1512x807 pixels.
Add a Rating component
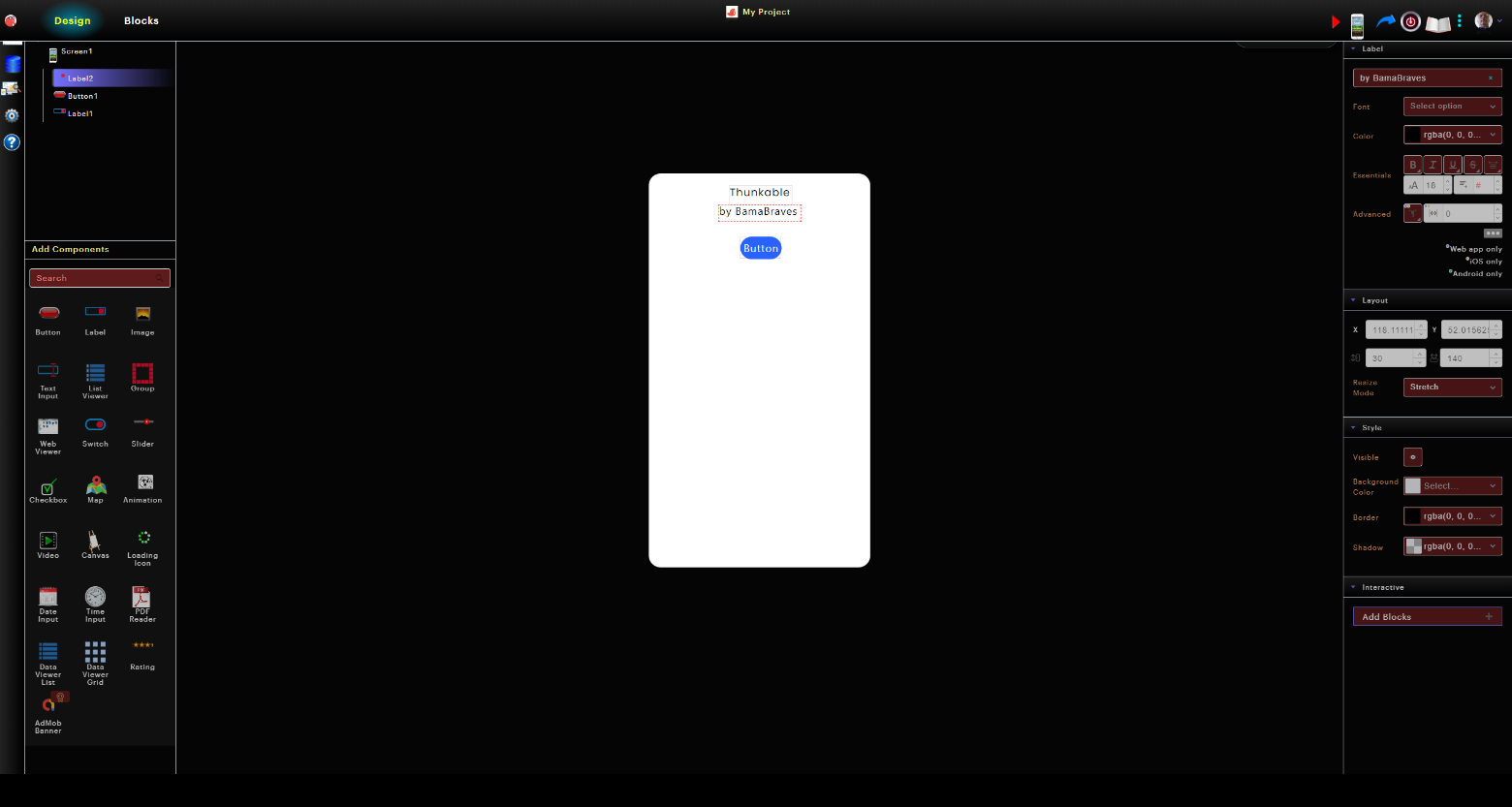pos(142,656)
